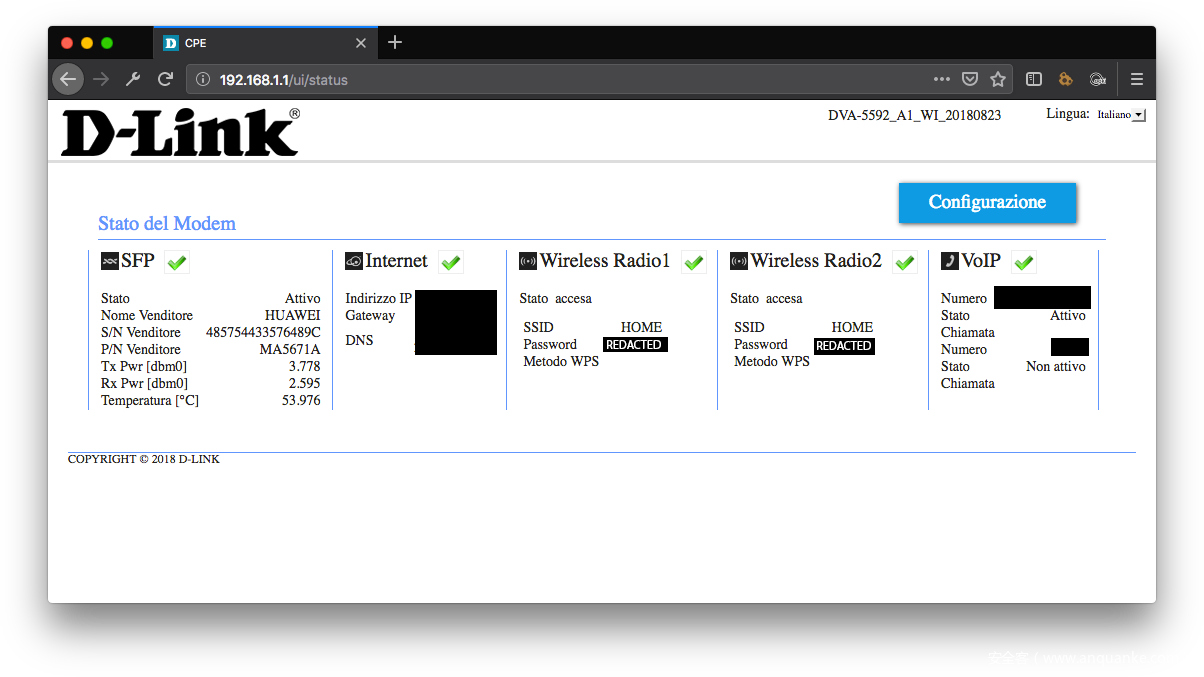Click the Configurazione button
The height and width of the screenshot is (677, 1204).
[x=987, y=202]
